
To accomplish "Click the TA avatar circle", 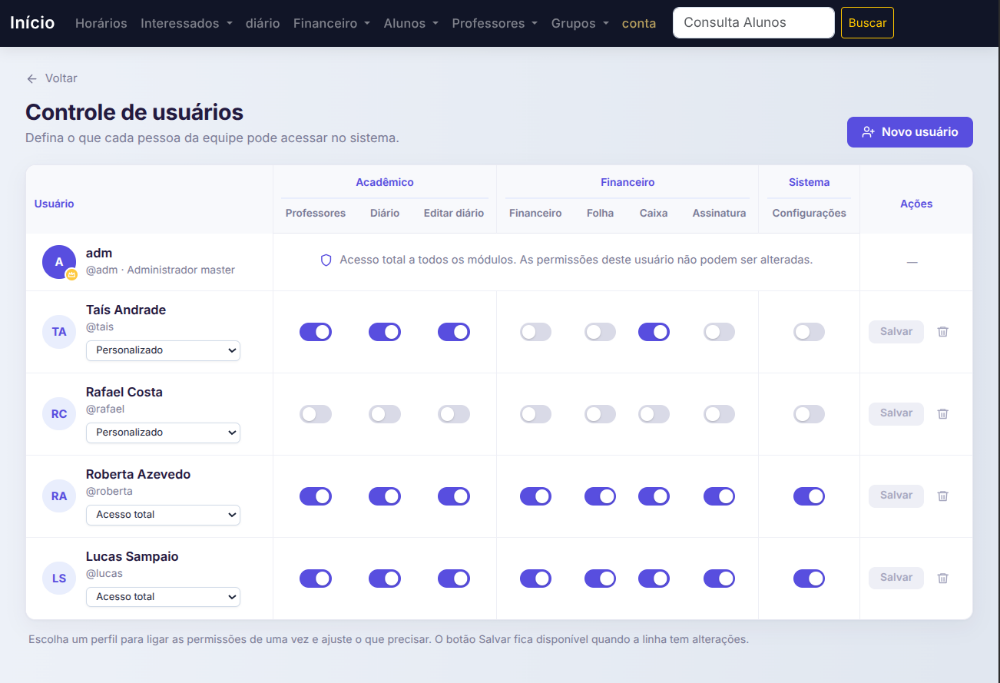I will [x=59, y=332].
